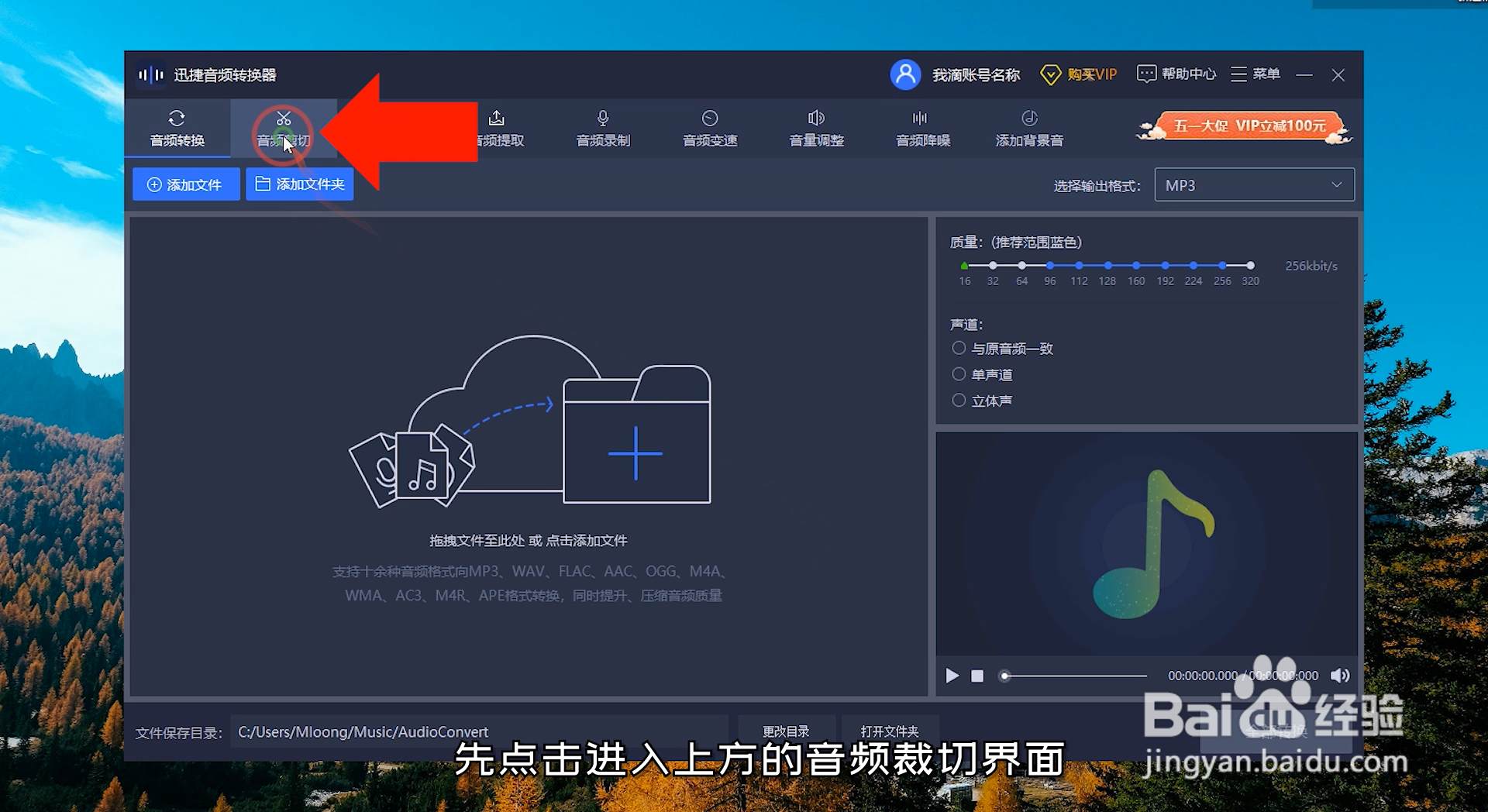Click the 购买VIP link
Viewport: 1488px width, 812px height.
(1079, 74)
